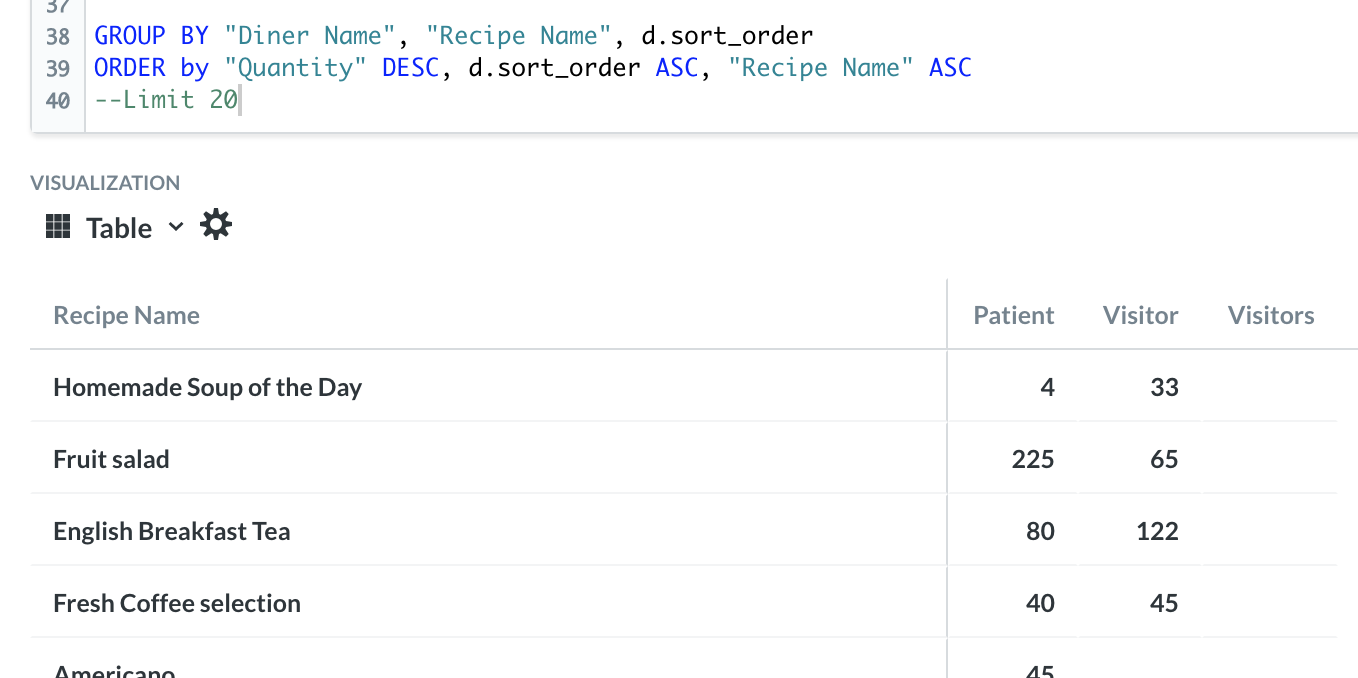The width and height of the screenshot is (1358, 678).
Task: Open visualization settings gear icon
Action: point(216,225)
